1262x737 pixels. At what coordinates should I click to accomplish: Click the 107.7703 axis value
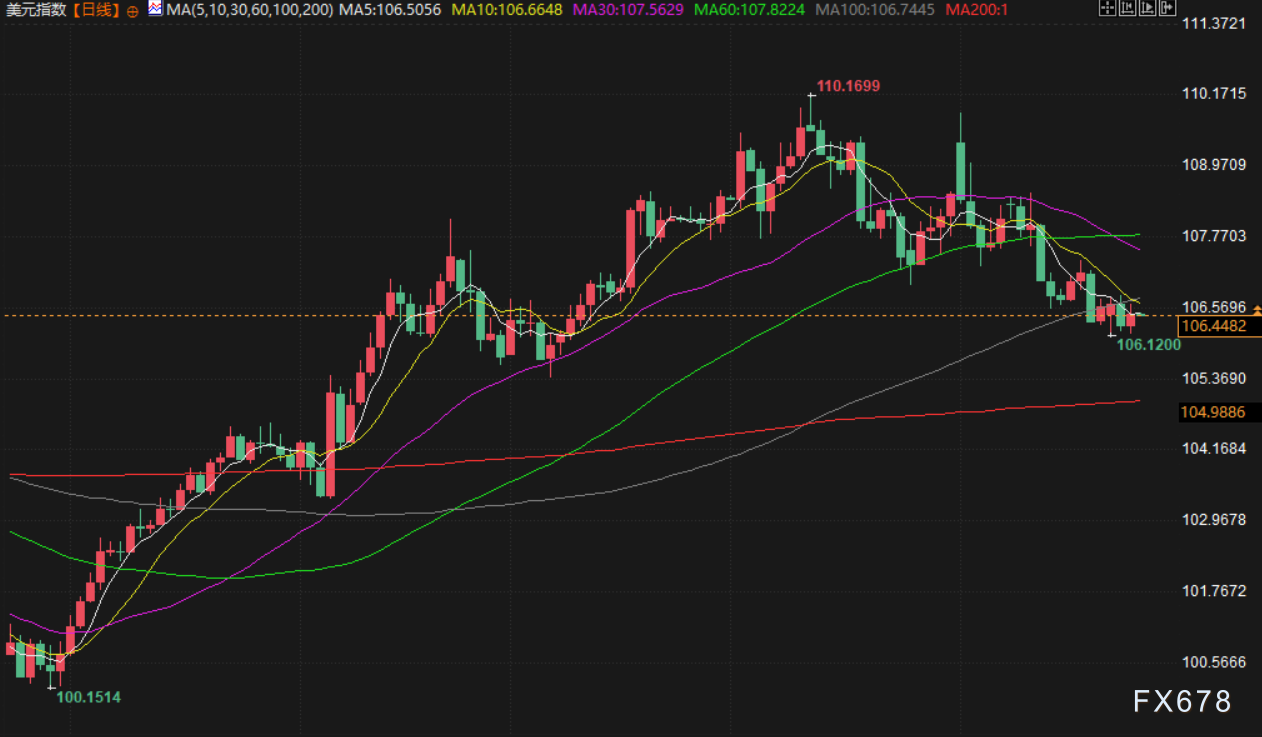coord(1214,236)
